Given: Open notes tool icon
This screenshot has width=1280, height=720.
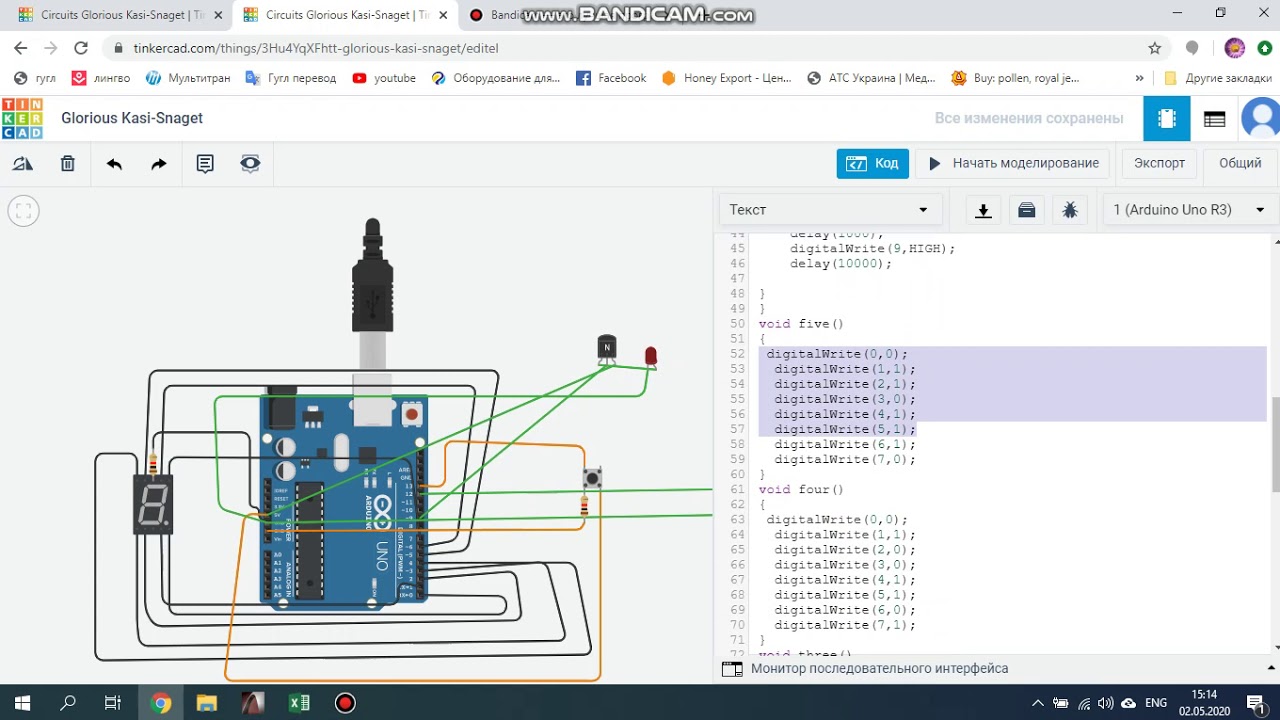Looking at the screenshot, I should click(205, 164).
